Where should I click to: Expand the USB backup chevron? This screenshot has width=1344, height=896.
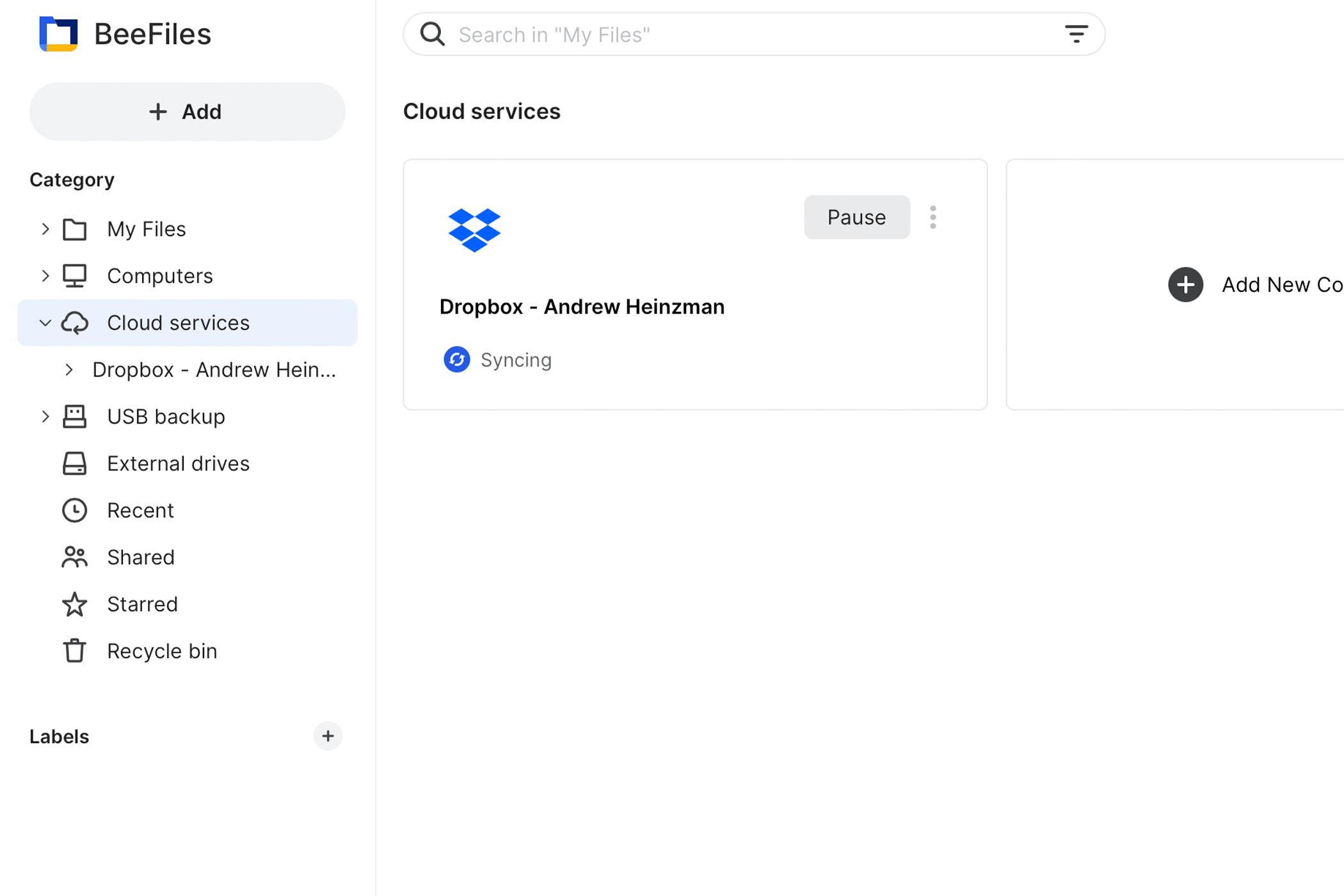45,417
